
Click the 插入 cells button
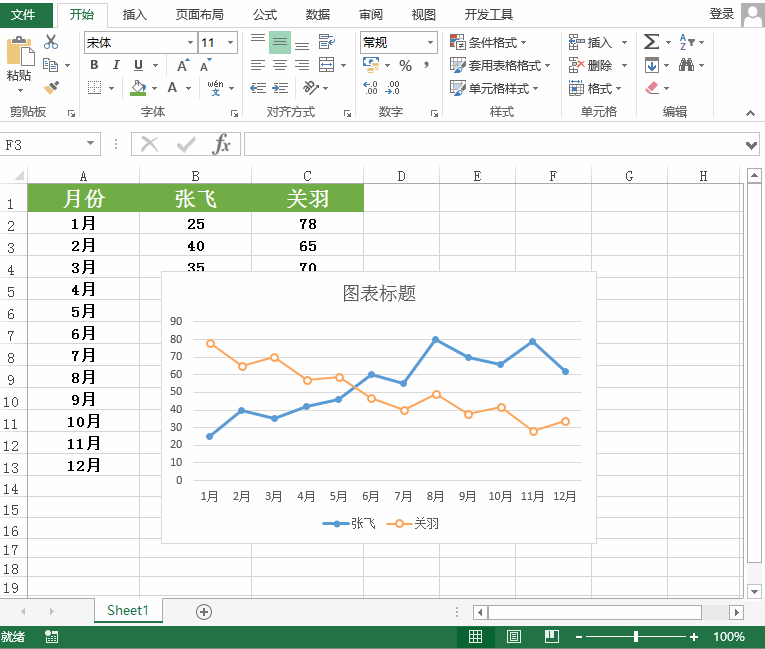[x=591, y=42]
